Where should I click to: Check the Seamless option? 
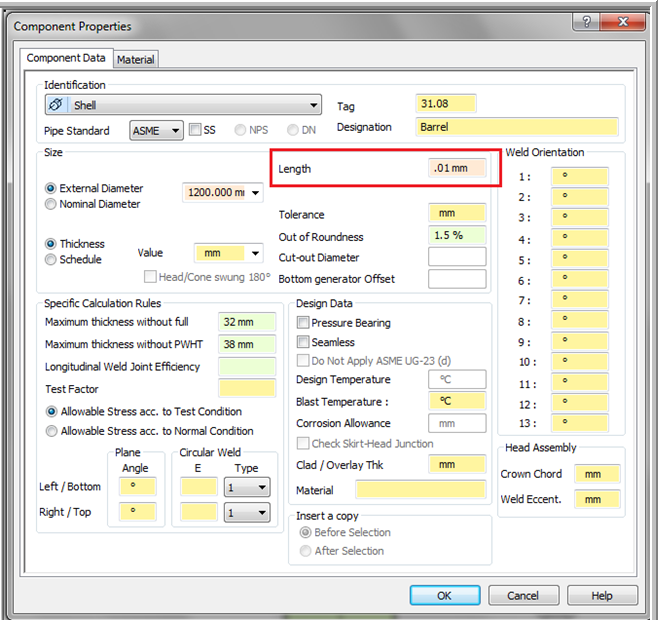point(303,342)
